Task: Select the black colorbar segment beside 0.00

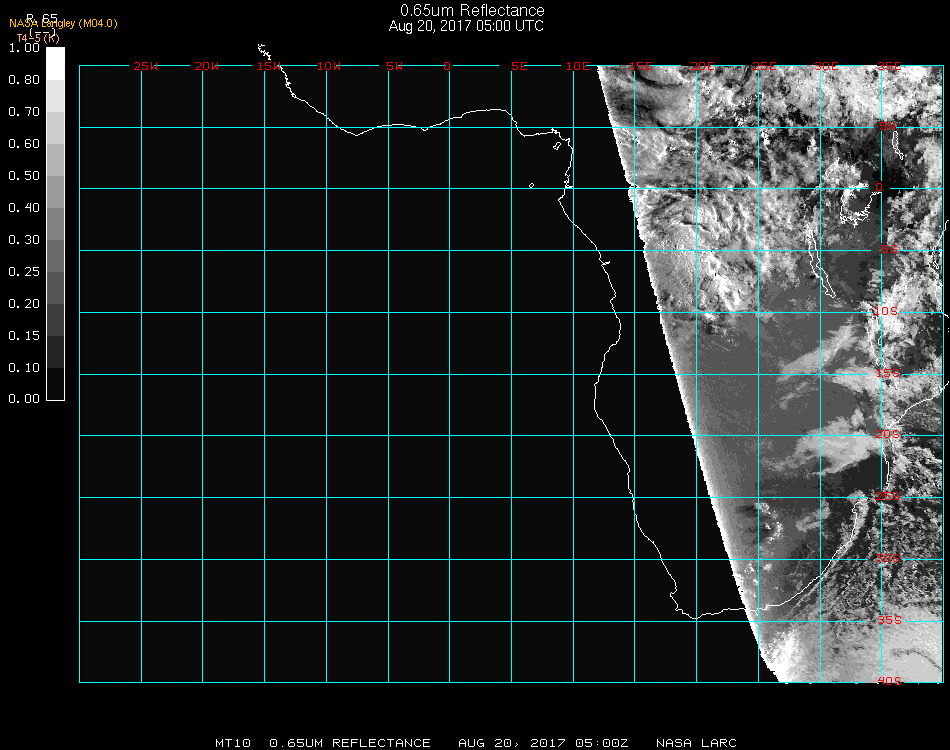Action: [x=55, y=383]
